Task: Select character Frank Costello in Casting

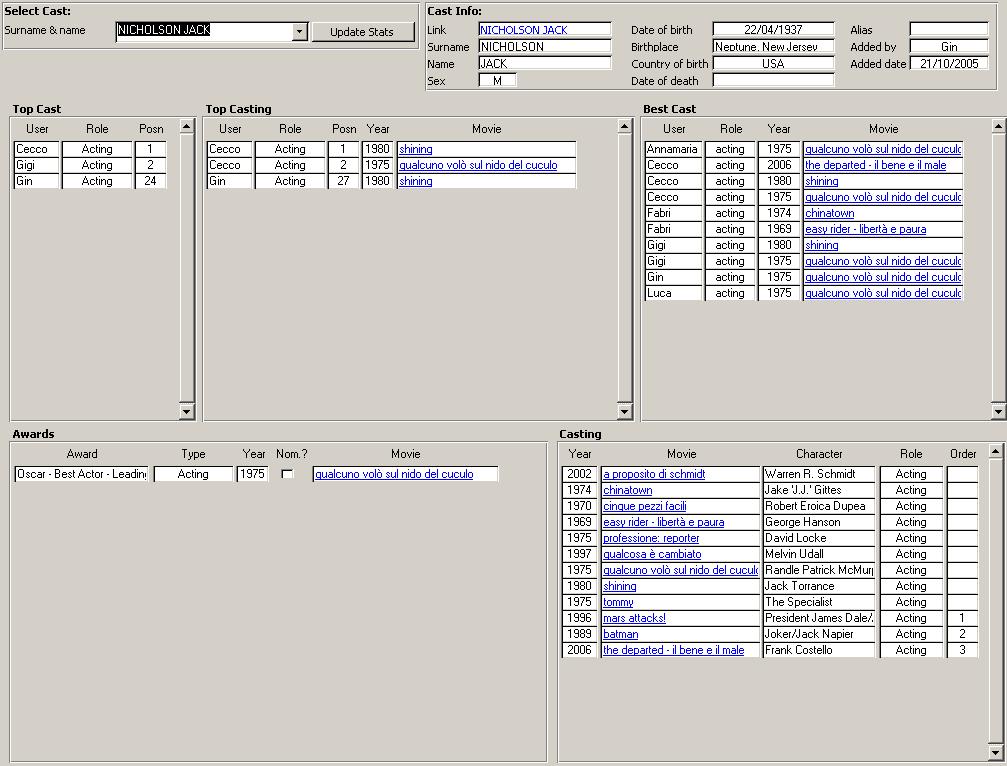Action: coord(819,650)
